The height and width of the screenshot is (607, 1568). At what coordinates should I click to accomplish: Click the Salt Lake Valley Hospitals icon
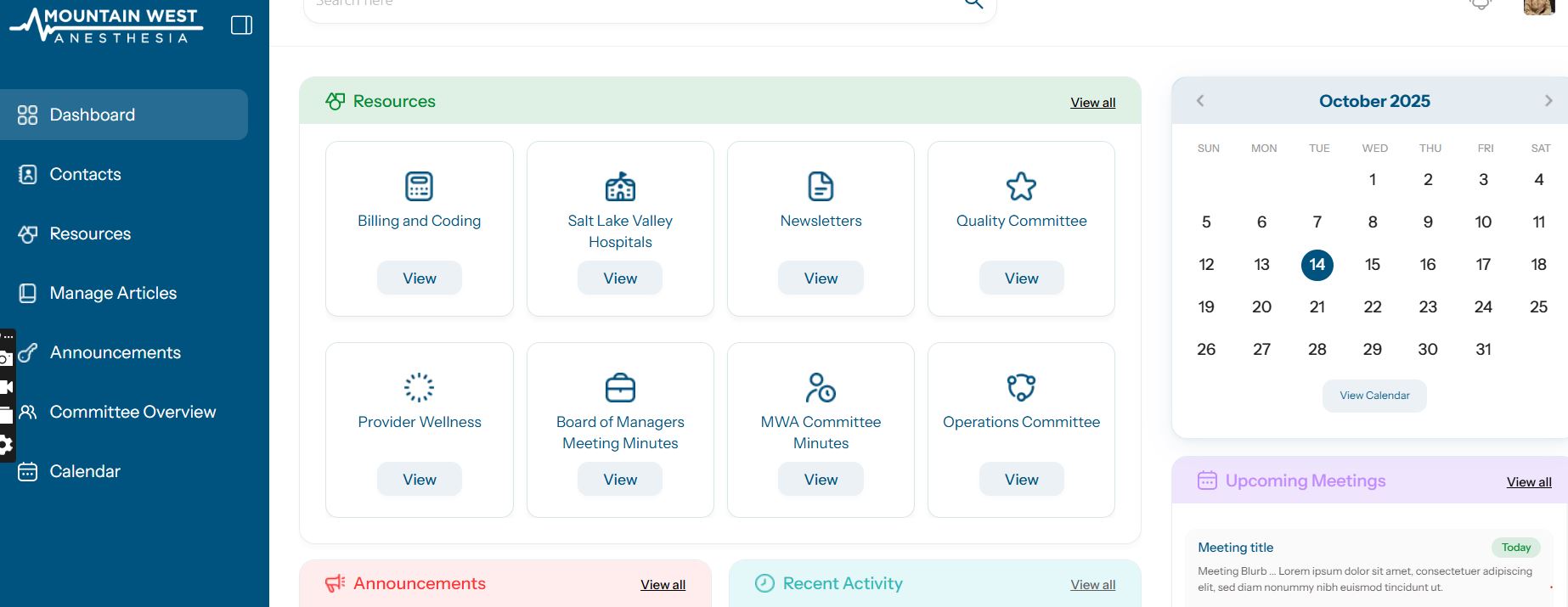[x=620, y=186]
